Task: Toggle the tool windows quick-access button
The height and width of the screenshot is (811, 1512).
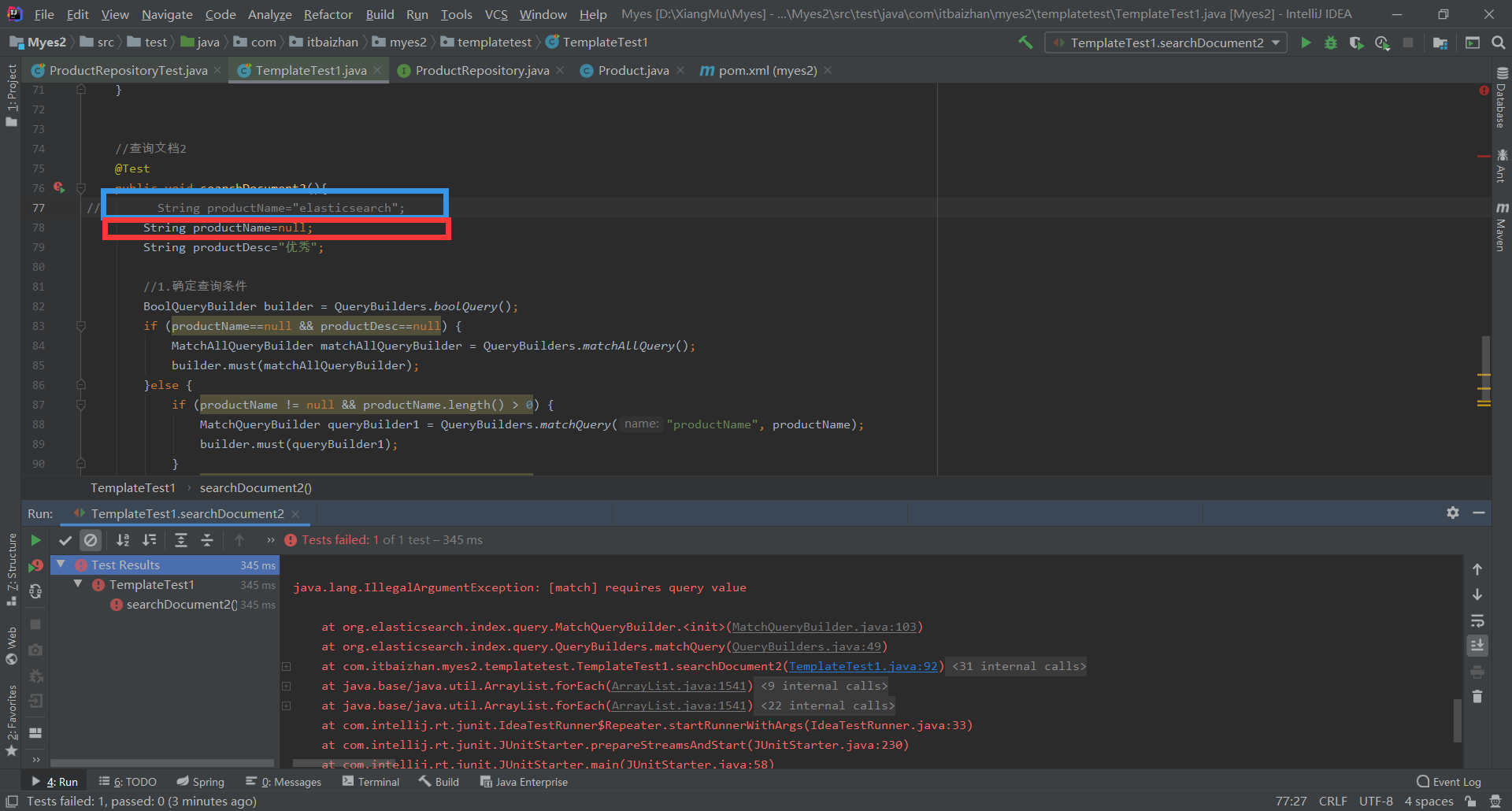Action: tap(12, 802)
